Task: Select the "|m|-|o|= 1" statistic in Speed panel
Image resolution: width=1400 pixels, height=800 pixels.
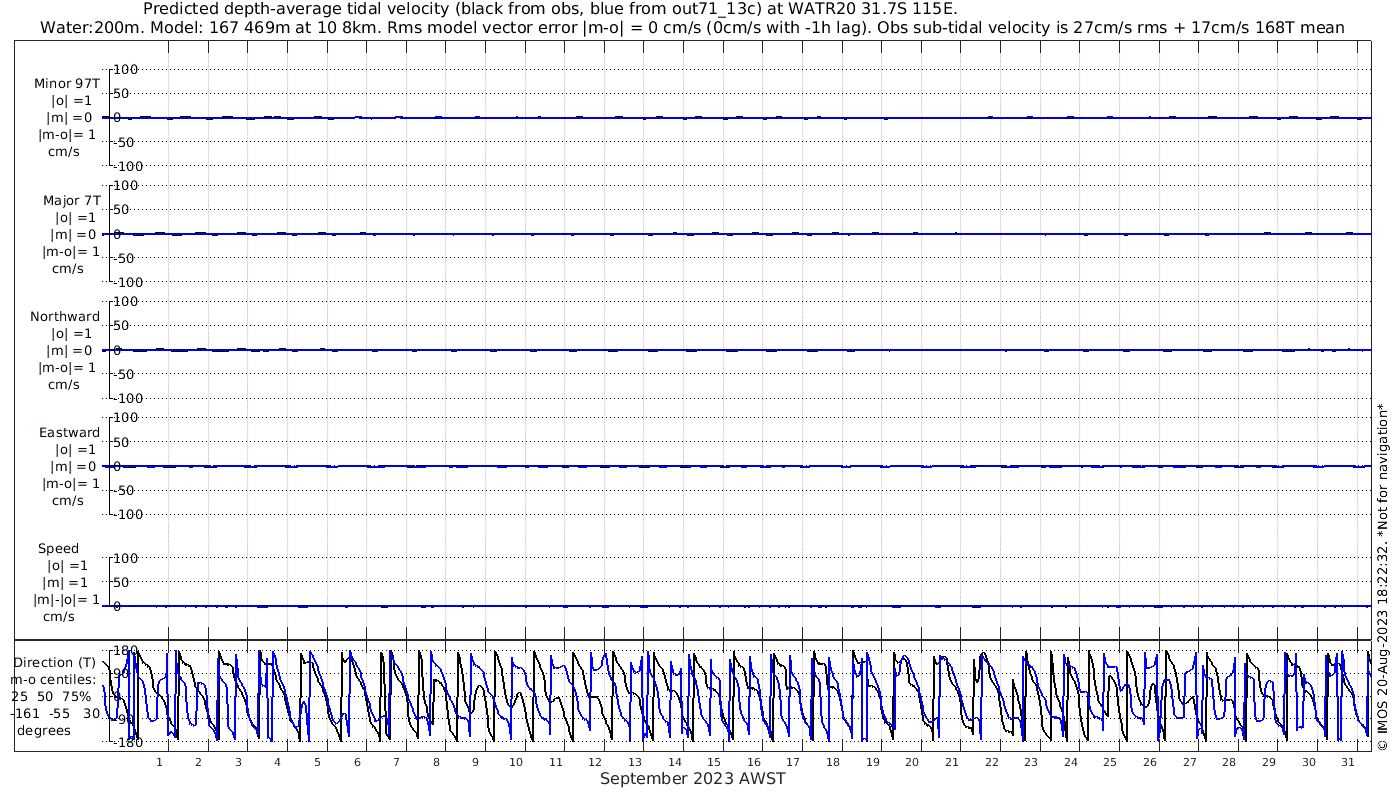Action: tap(66, 599)
